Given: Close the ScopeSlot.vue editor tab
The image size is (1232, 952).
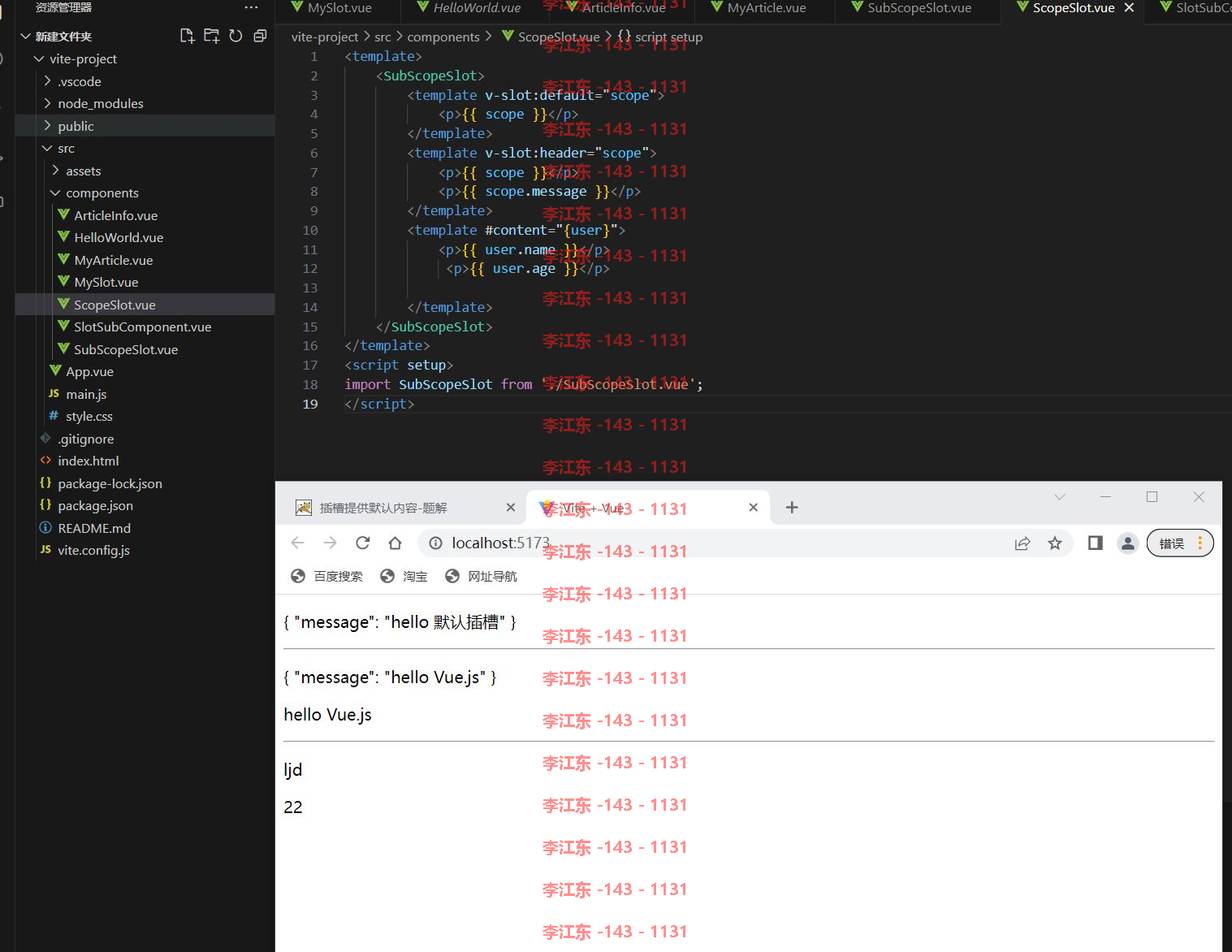Looking at the screenshot, I should pos(1129,7).
